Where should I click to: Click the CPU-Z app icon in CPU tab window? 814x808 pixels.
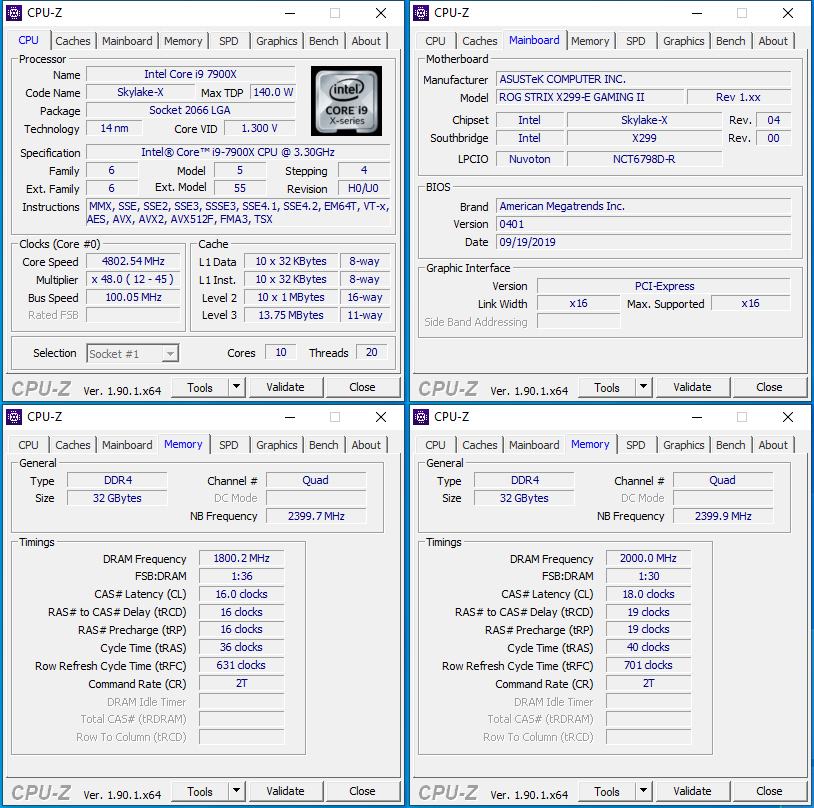(13, 13)
